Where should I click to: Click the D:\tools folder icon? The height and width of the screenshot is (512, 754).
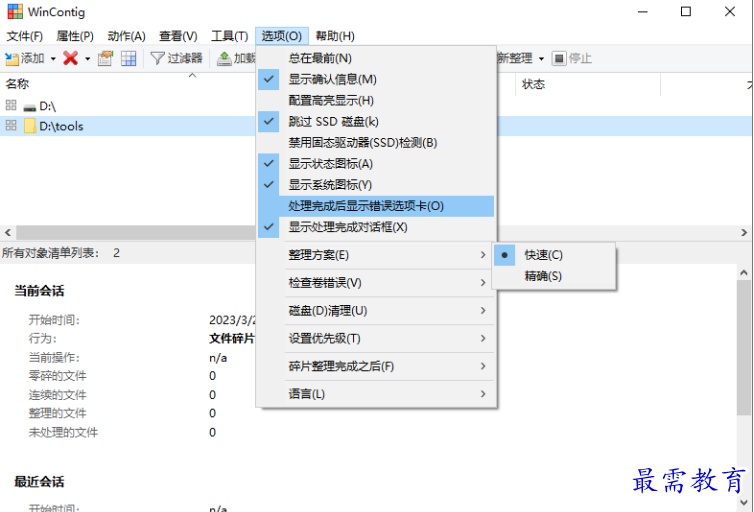pos(30,126)
